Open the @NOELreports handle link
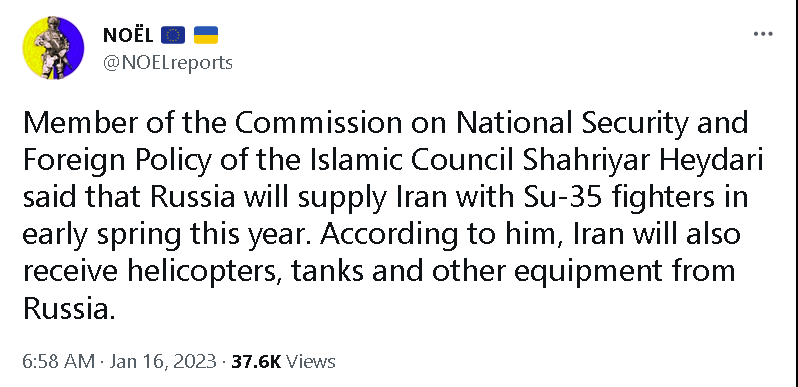Screen dimensions: 798x387 coord(168,63)
